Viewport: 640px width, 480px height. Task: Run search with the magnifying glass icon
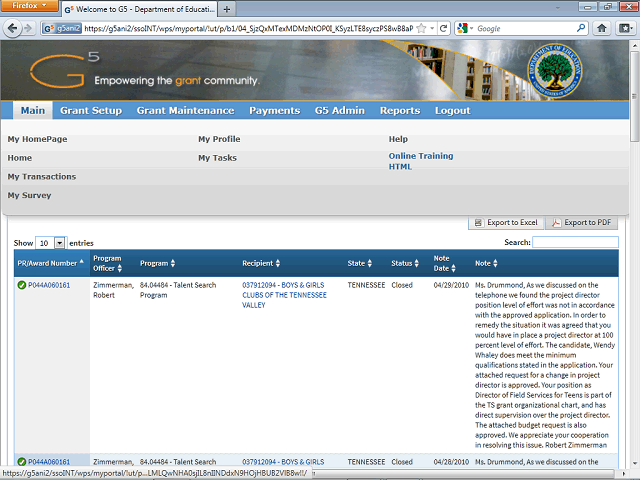click(x=581, y=28)
